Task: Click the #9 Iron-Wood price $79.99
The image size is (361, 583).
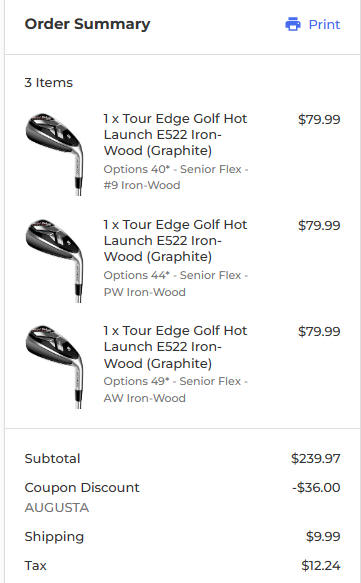Action: pos(319,119)
